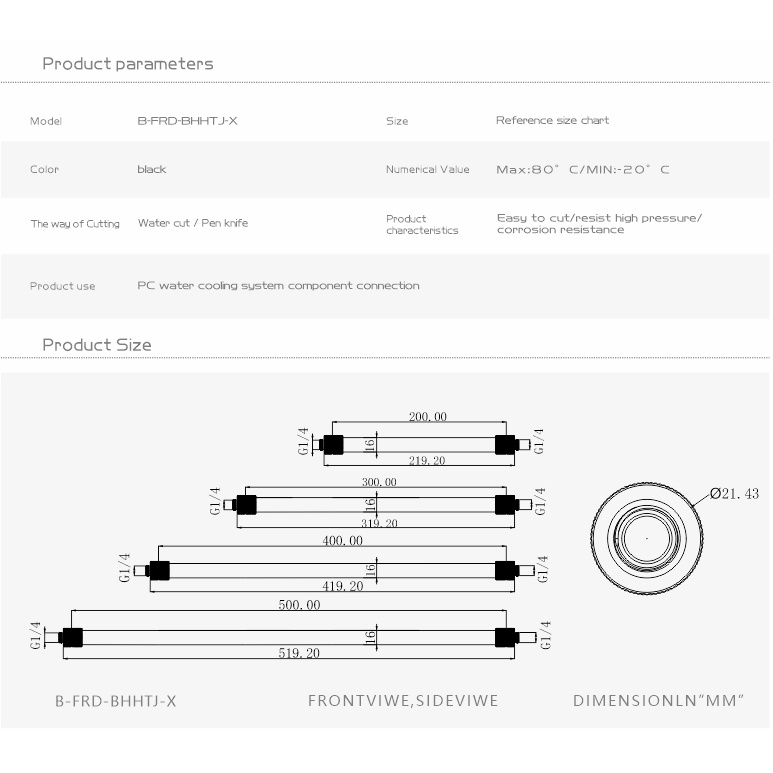Viewport: 773px width, 773px height.
Task: Click the 400.00 dimension label
Action: pyautogui.click(x=342, y=541)
